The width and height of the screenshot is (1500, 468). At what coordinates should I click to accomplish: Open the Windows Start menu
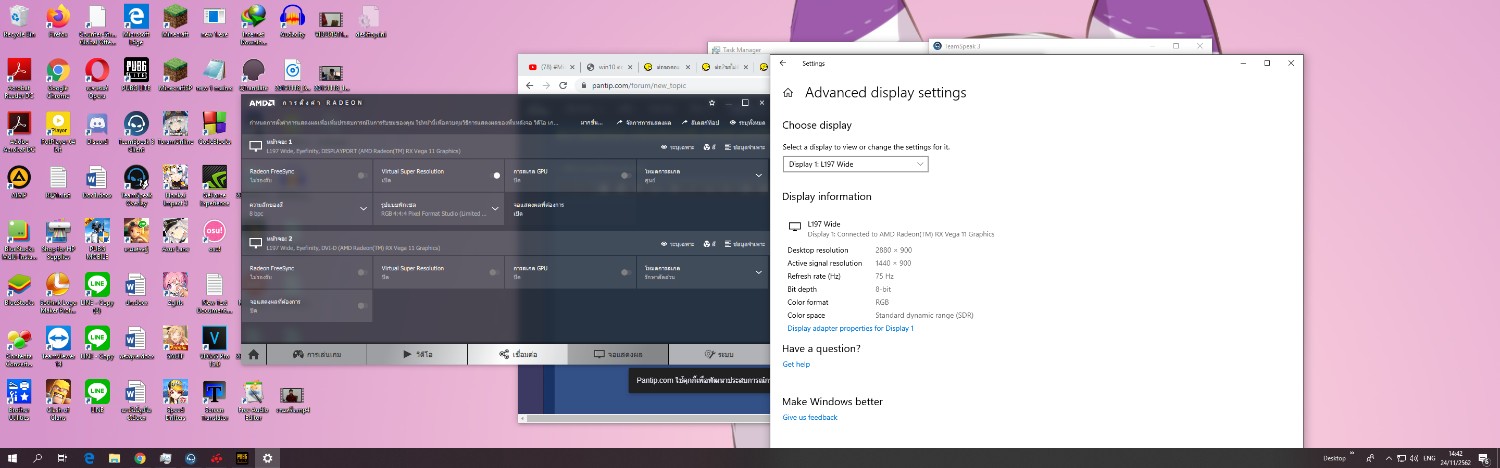coord(13,458)
